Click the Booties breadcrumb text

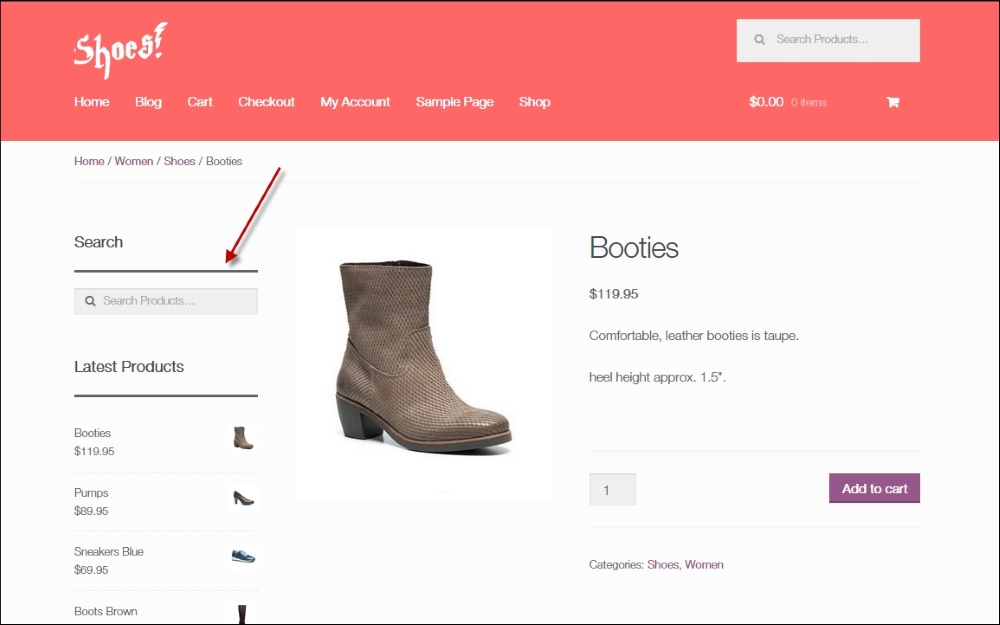224,161
